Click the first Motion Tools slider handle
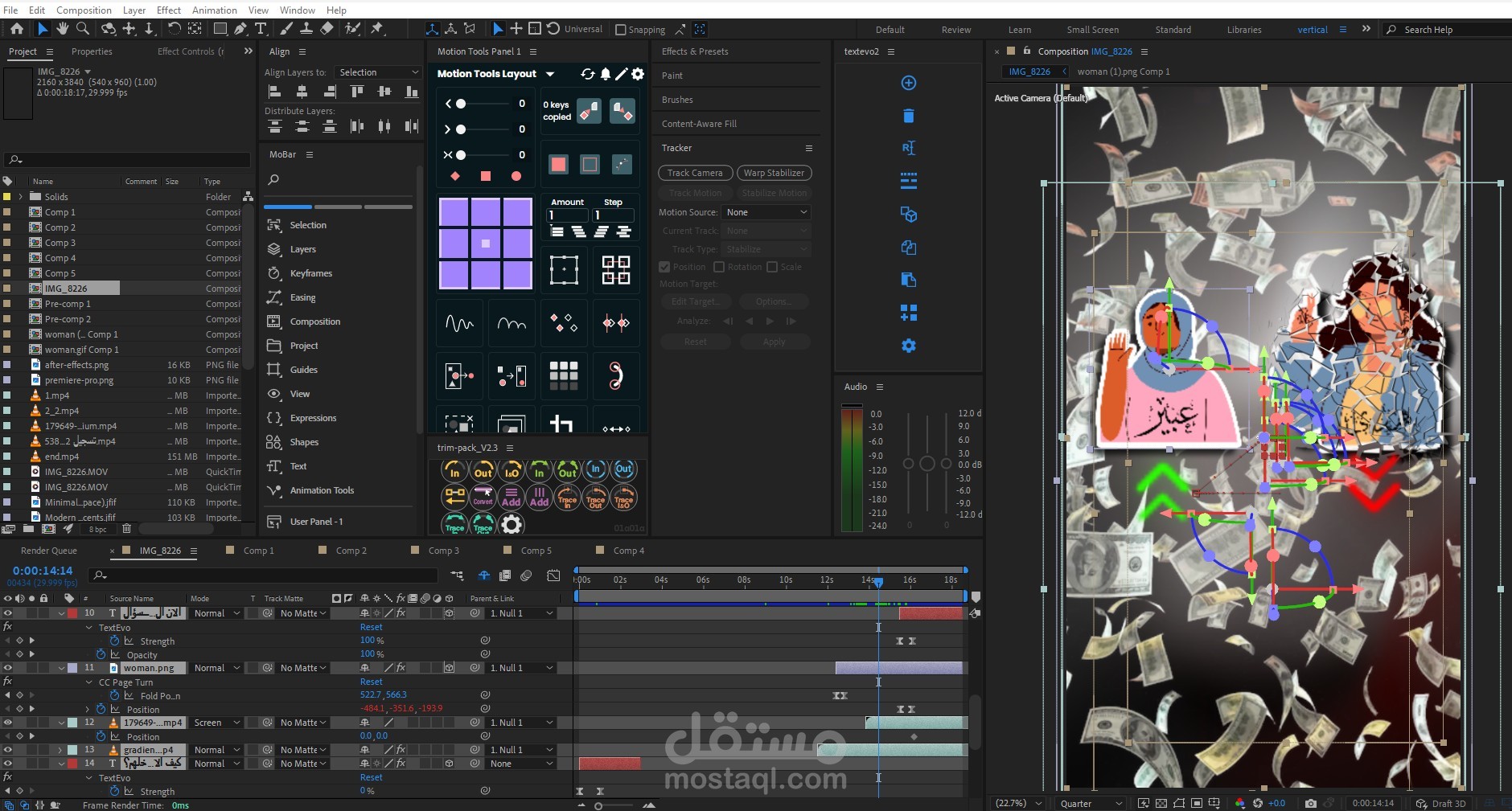Screen dimensions: 1512x811 461,104
